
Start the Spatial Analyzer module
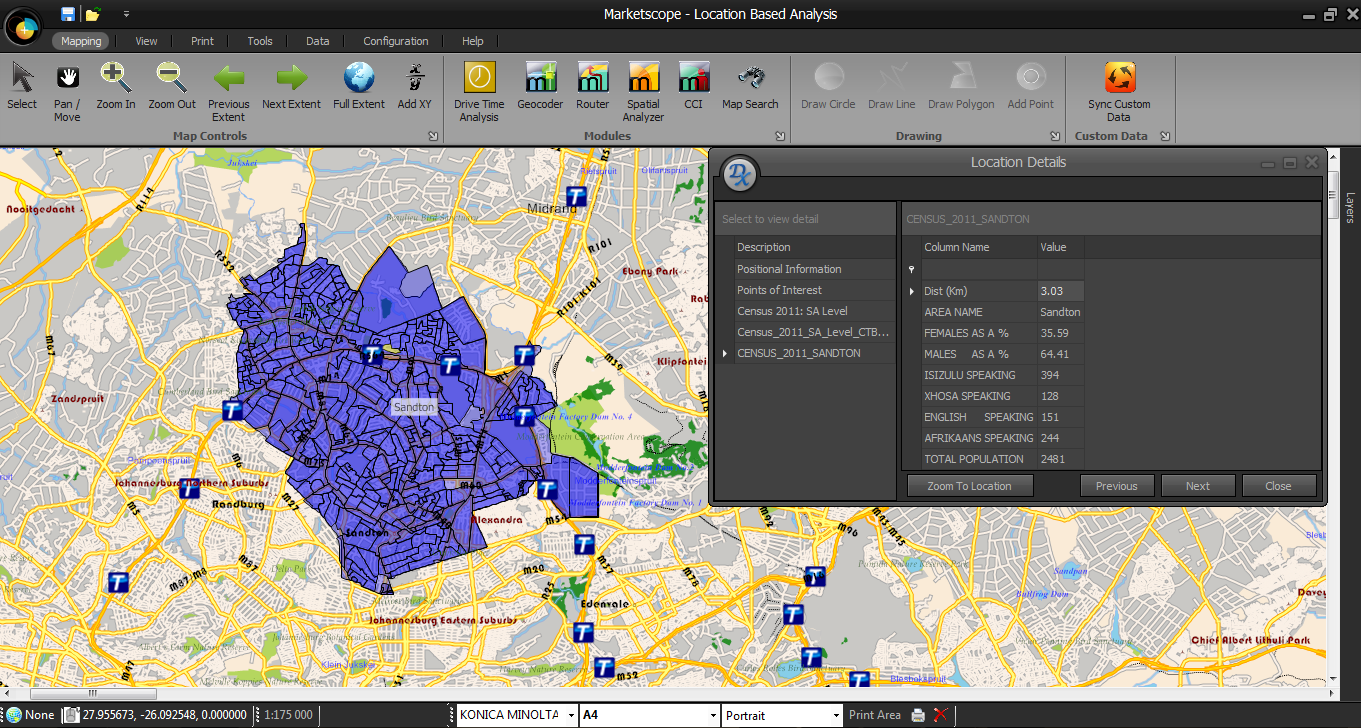[643, 91]
